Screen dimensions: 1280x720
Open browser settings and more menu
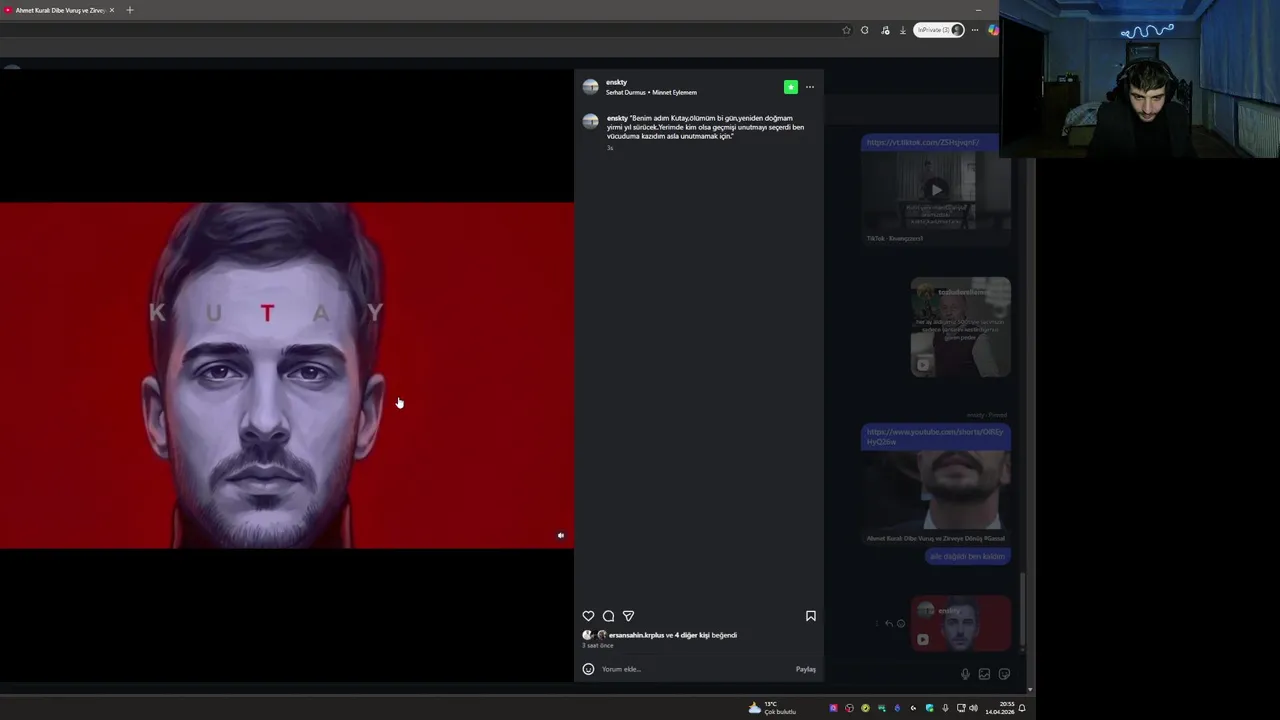coord(975,30)
